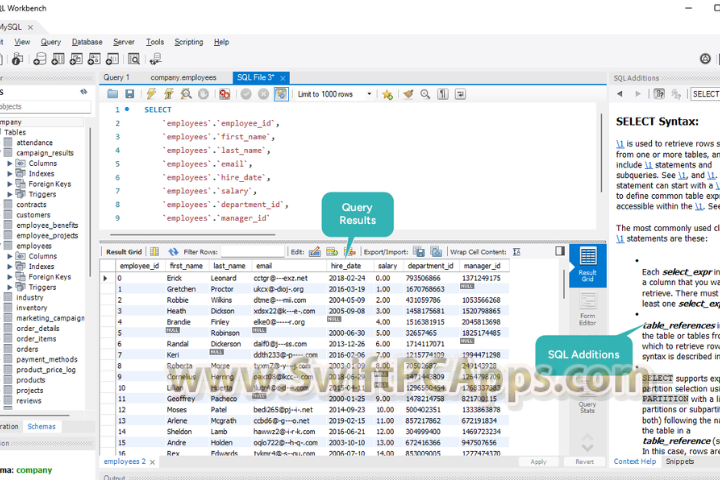Screen dimensions: 720x480
Task: Click the create new view icon
Action: [76, 59]
